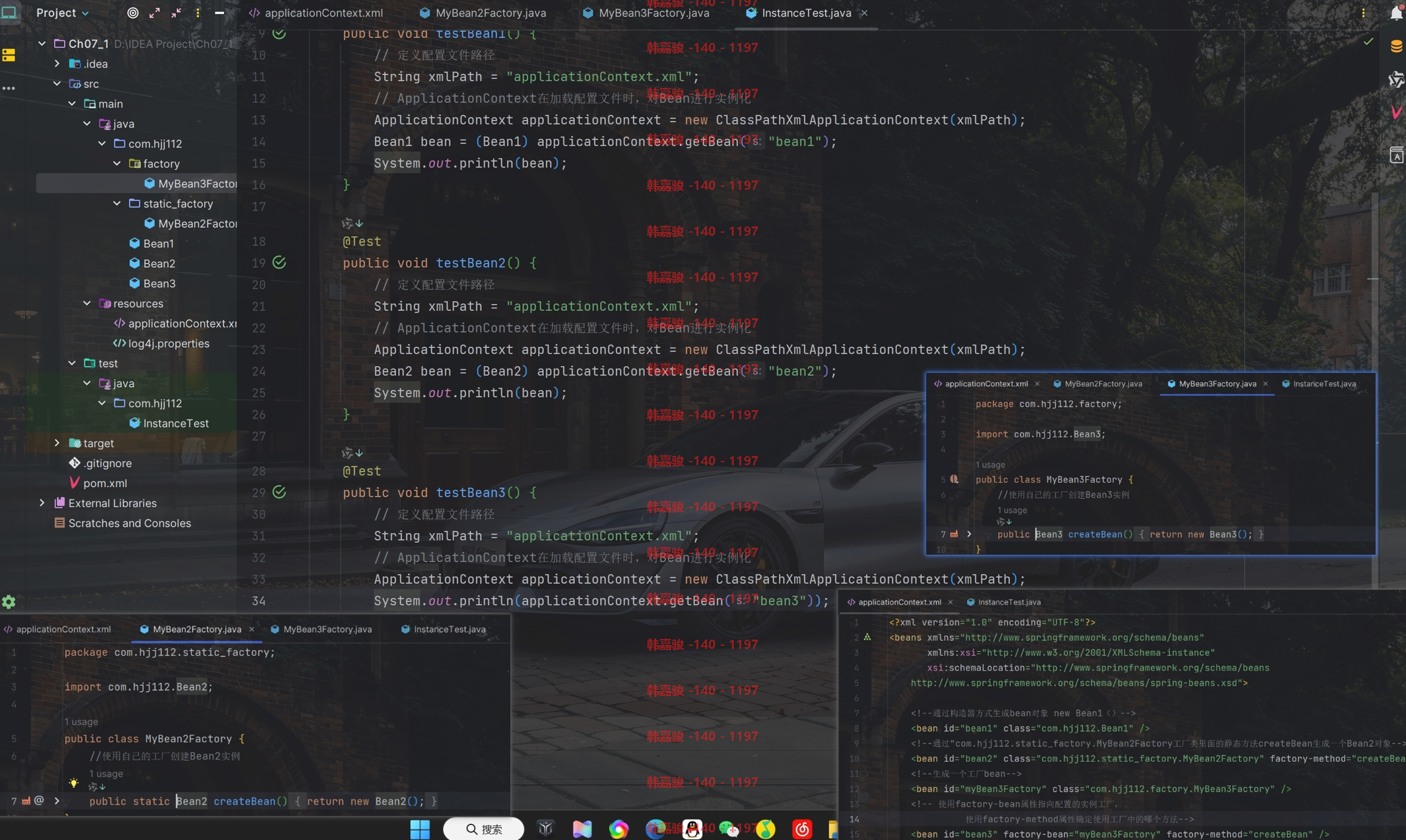This screenshot has height=840, width=1406.
Task: Open the Project view dropdown arrow
Action: coord(86,13)
